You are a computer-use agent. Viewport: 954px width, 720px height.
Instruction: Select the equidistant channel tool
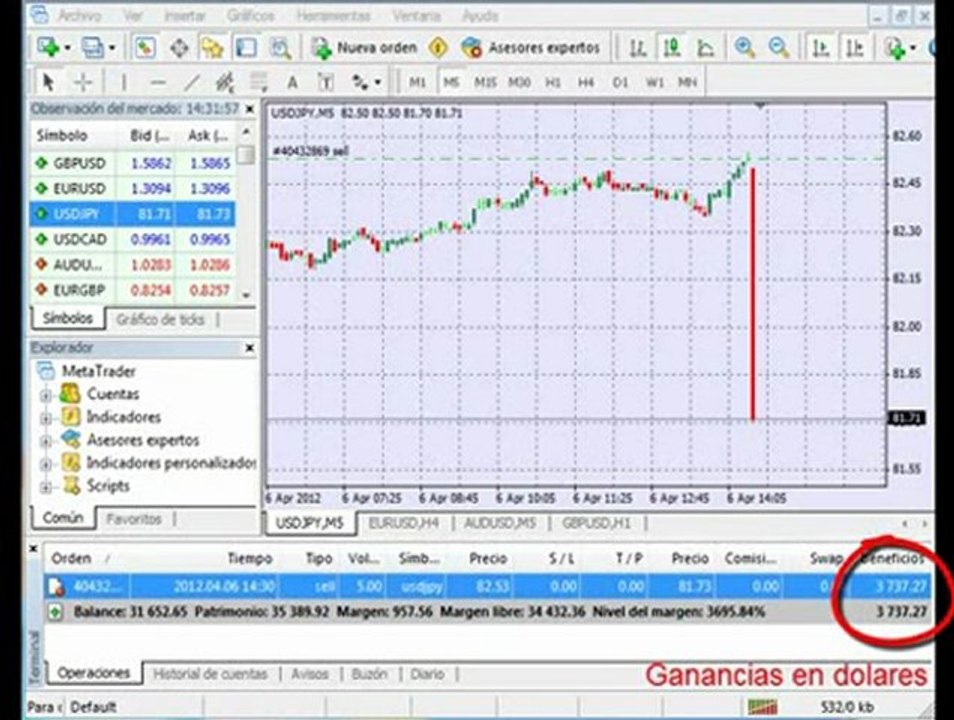tap(225, 82)
